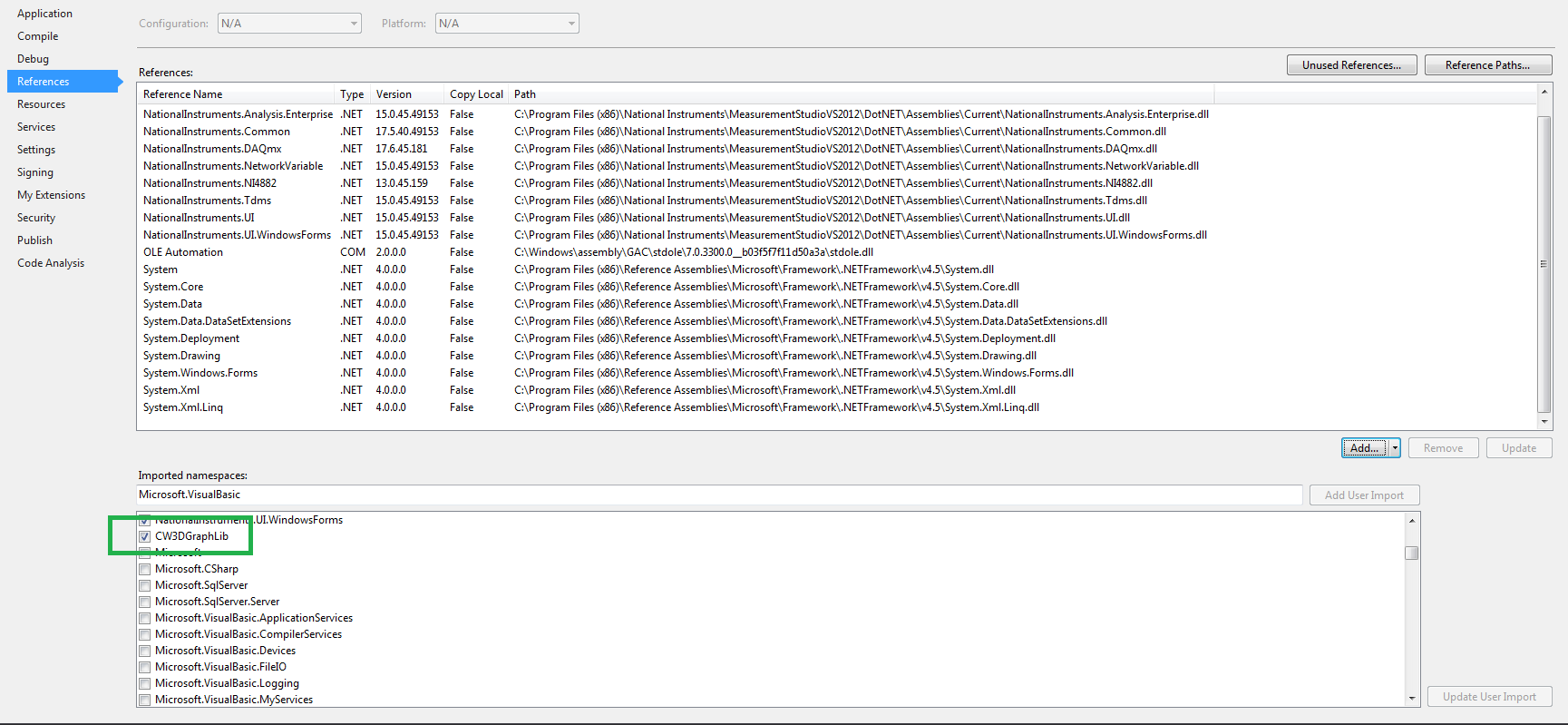The height and width of the screenshot is (725, 1568).
Task: Sort references by Type column
Action: [353, 94]
